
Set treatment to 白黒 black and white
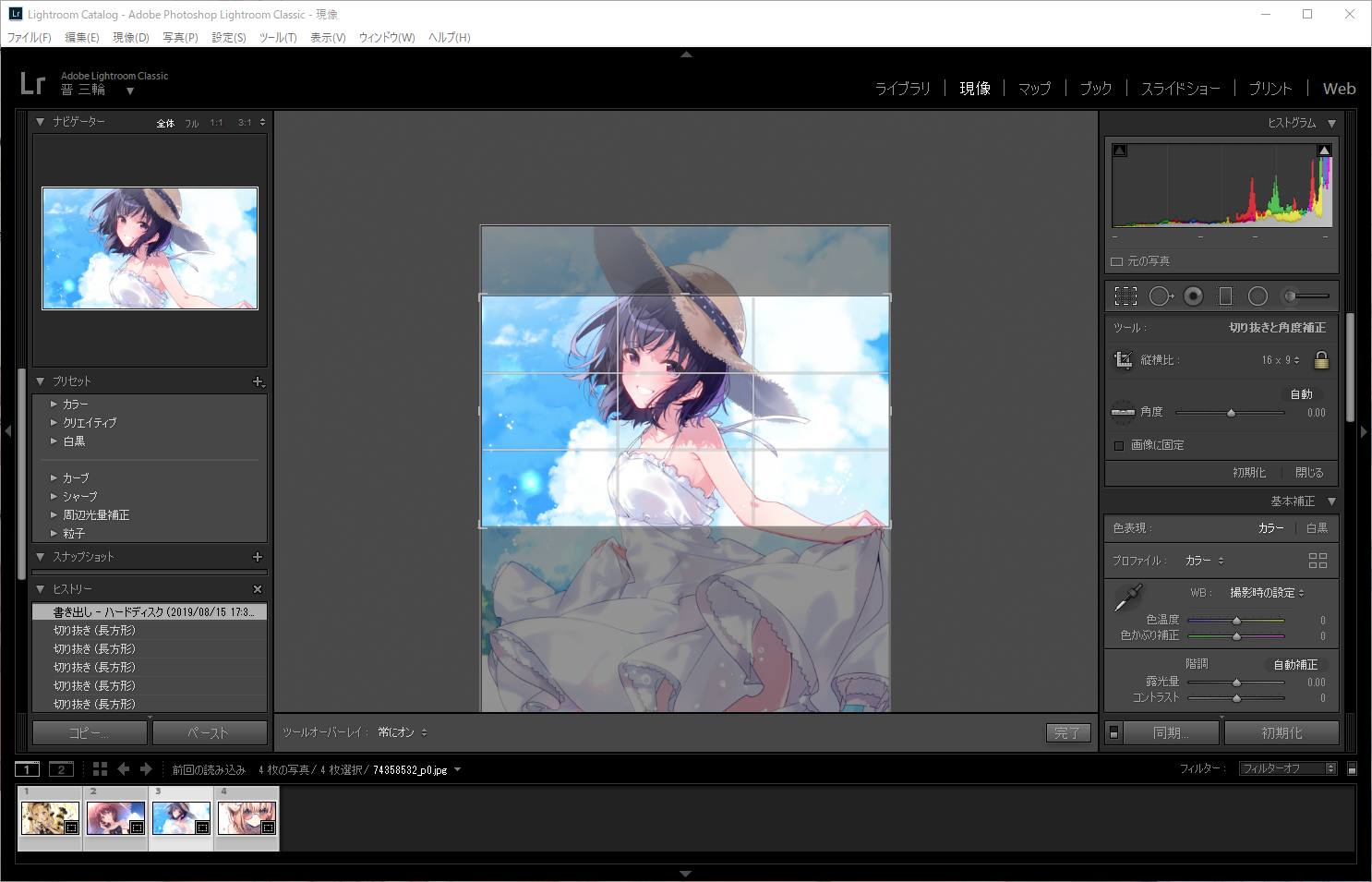1317,528
